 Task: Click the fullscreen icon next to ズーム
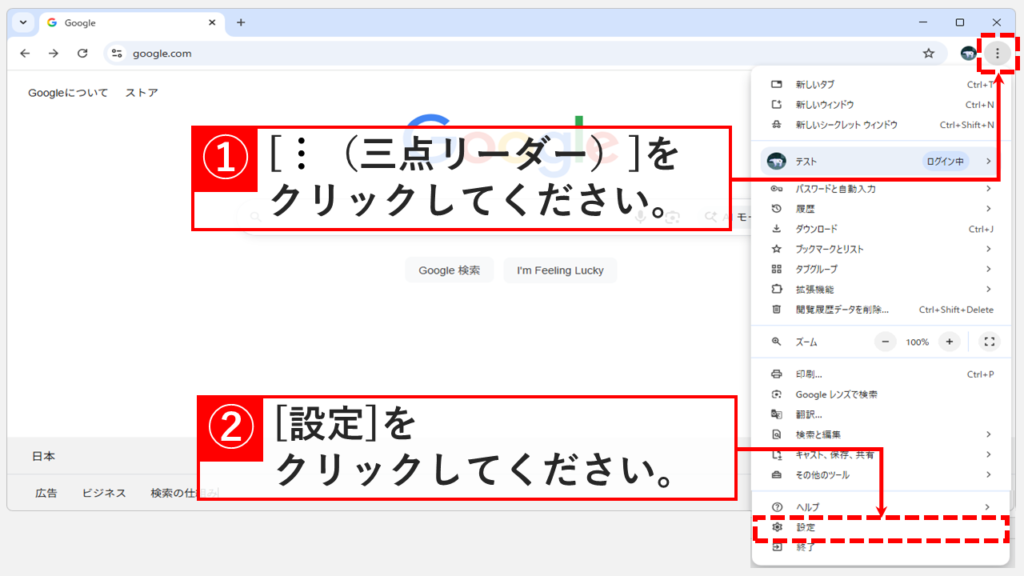tap(990, 341)
